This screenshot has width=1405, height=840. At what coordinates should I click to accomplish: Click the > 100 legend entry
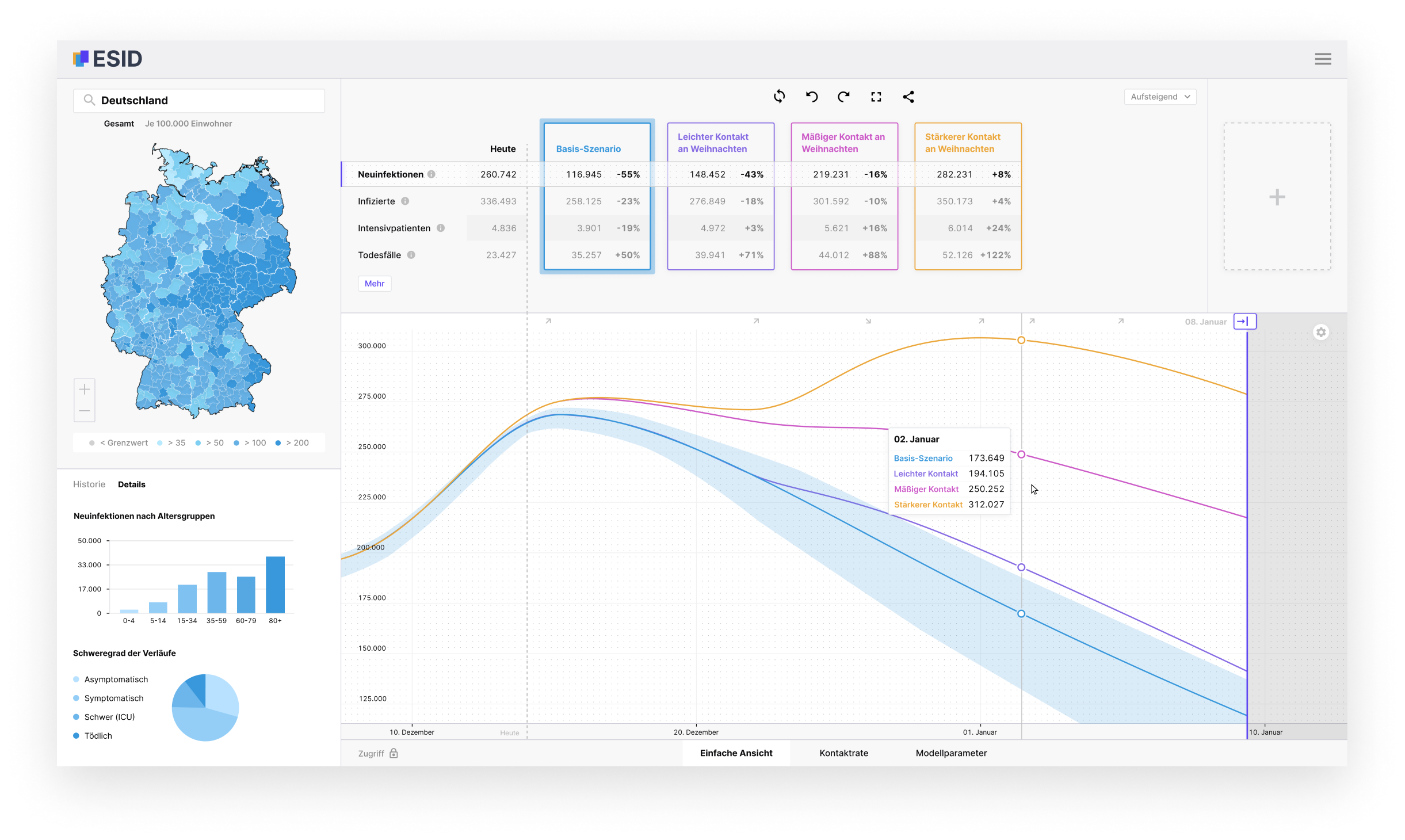pyautogui.click(x=250, y=443)
